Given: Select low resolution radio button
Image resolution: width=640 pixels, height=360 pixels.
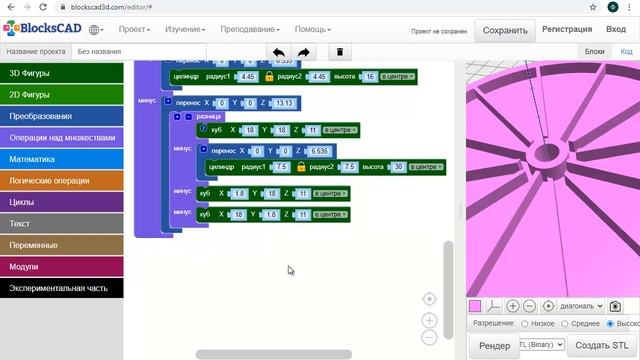Looking at the screenshot, I should coord(524,324).
